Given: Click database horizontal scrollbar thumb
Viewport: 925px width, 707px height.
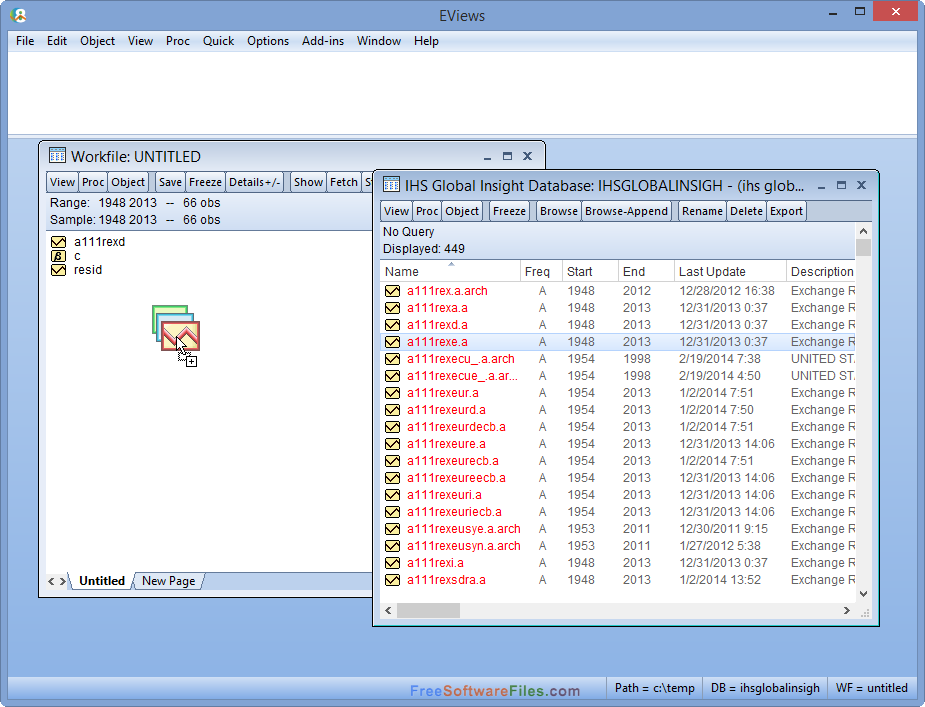Looking at the screenshot, I should coord(428,610).
